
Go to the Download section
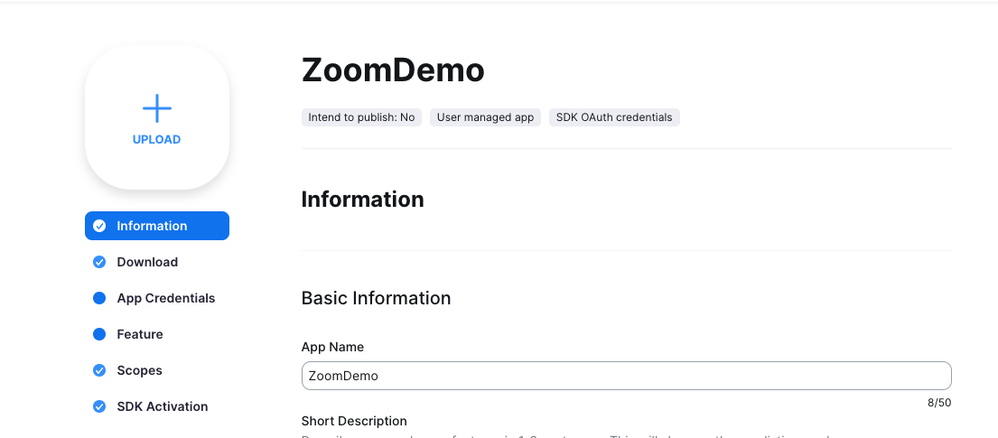click(147, 262)
